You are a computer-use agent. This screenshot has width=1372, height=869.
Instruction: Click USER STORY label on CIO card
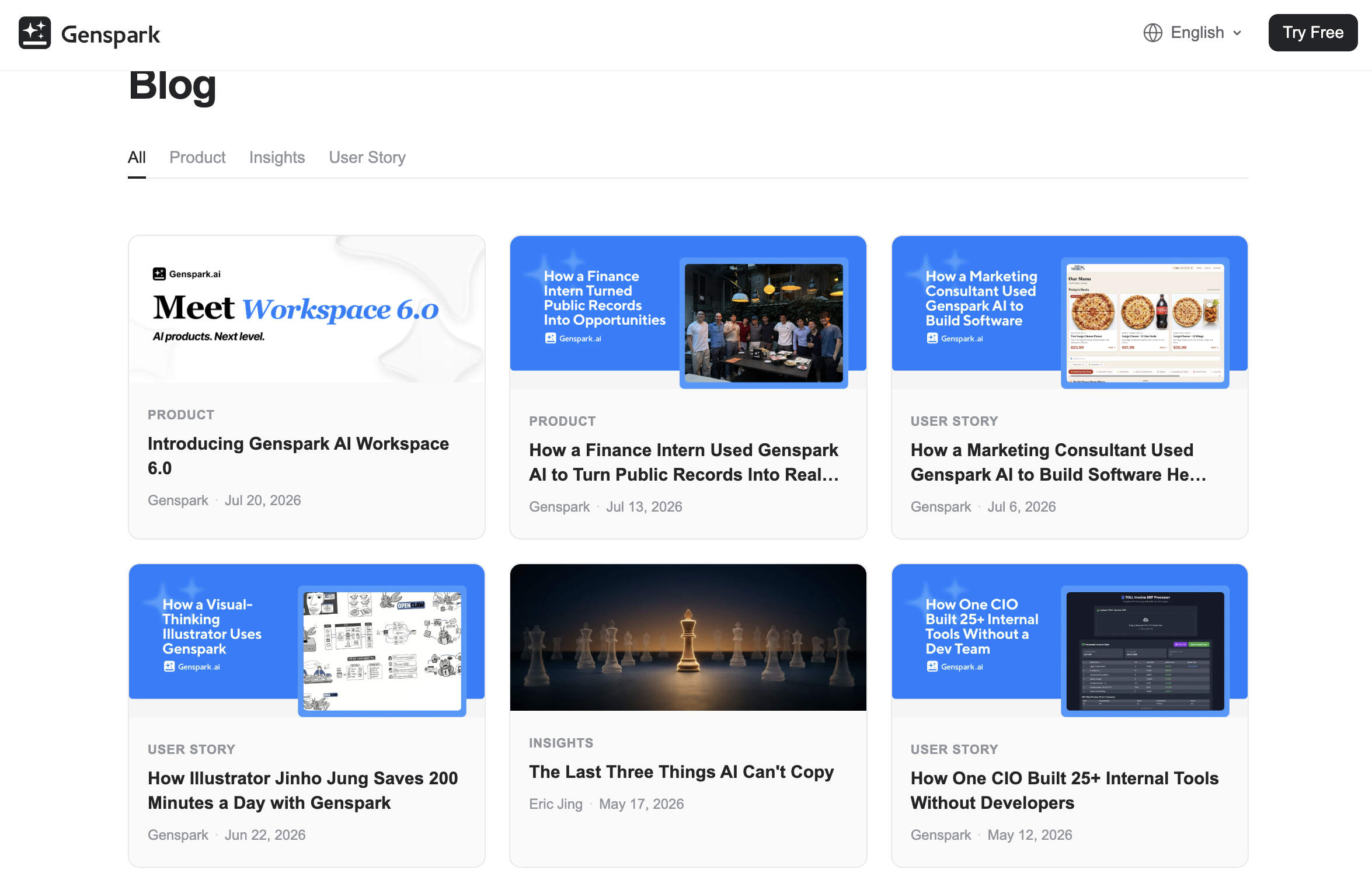955,749
